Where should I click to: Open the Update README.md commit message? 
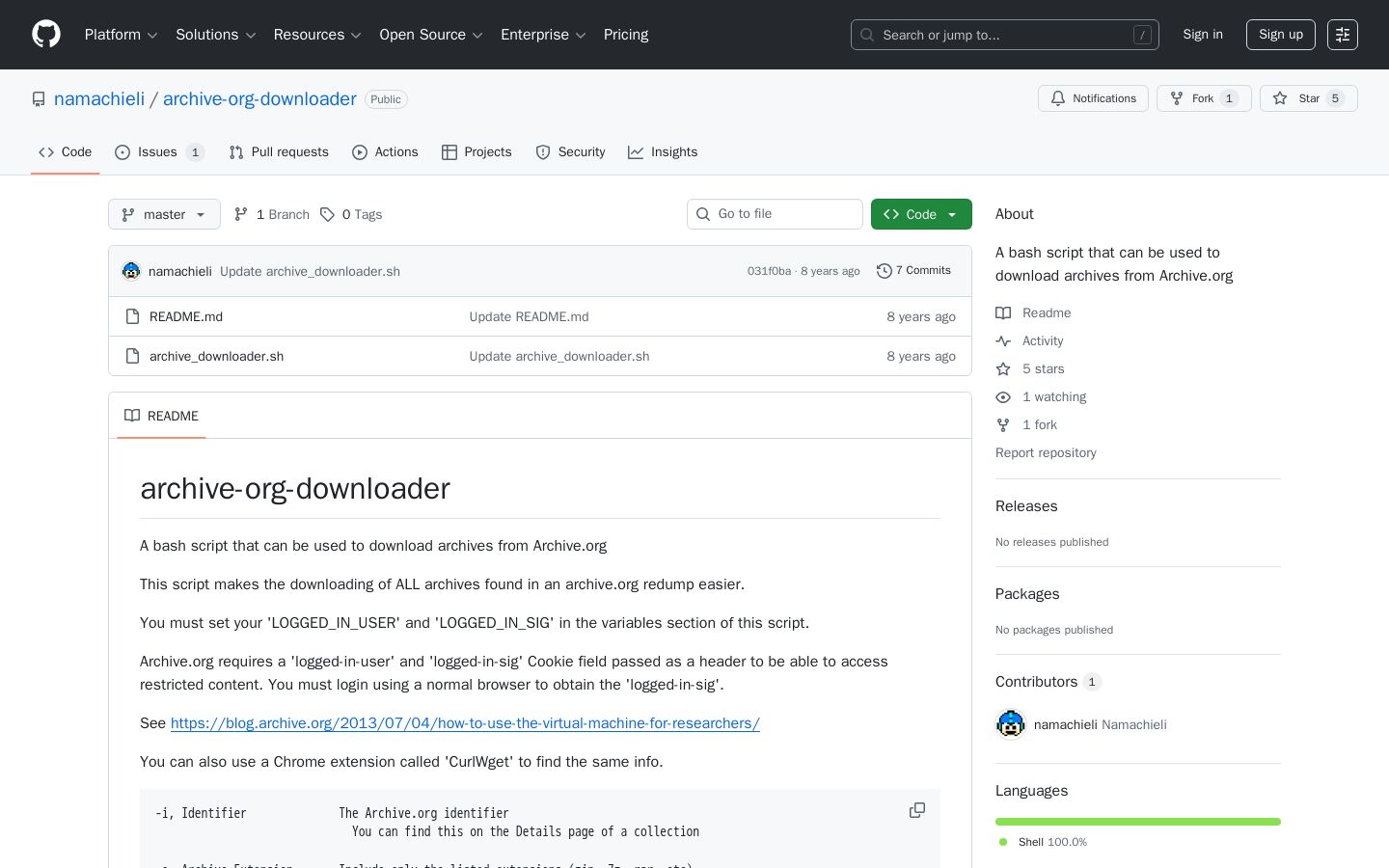coord(529,316)
